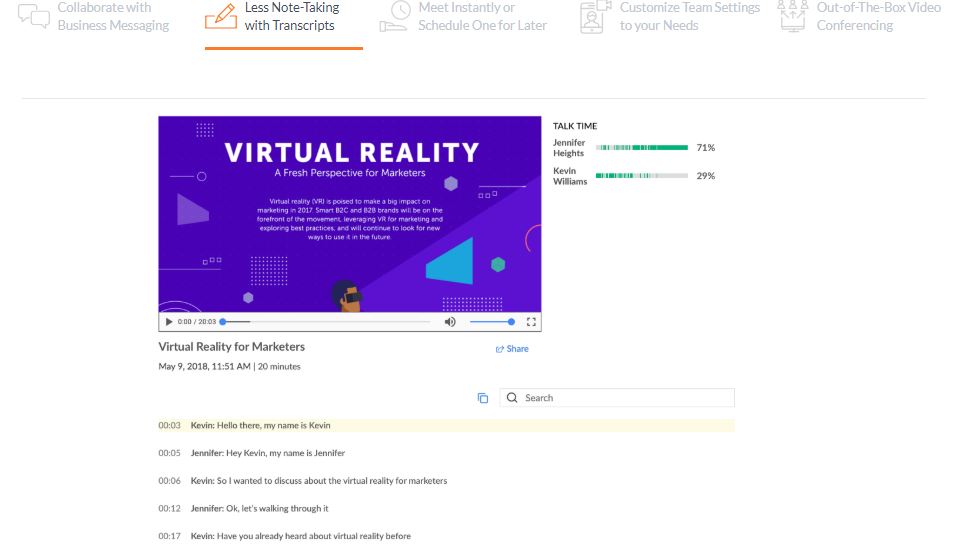Switch to Customize Team Settings tab

point(670,17)
